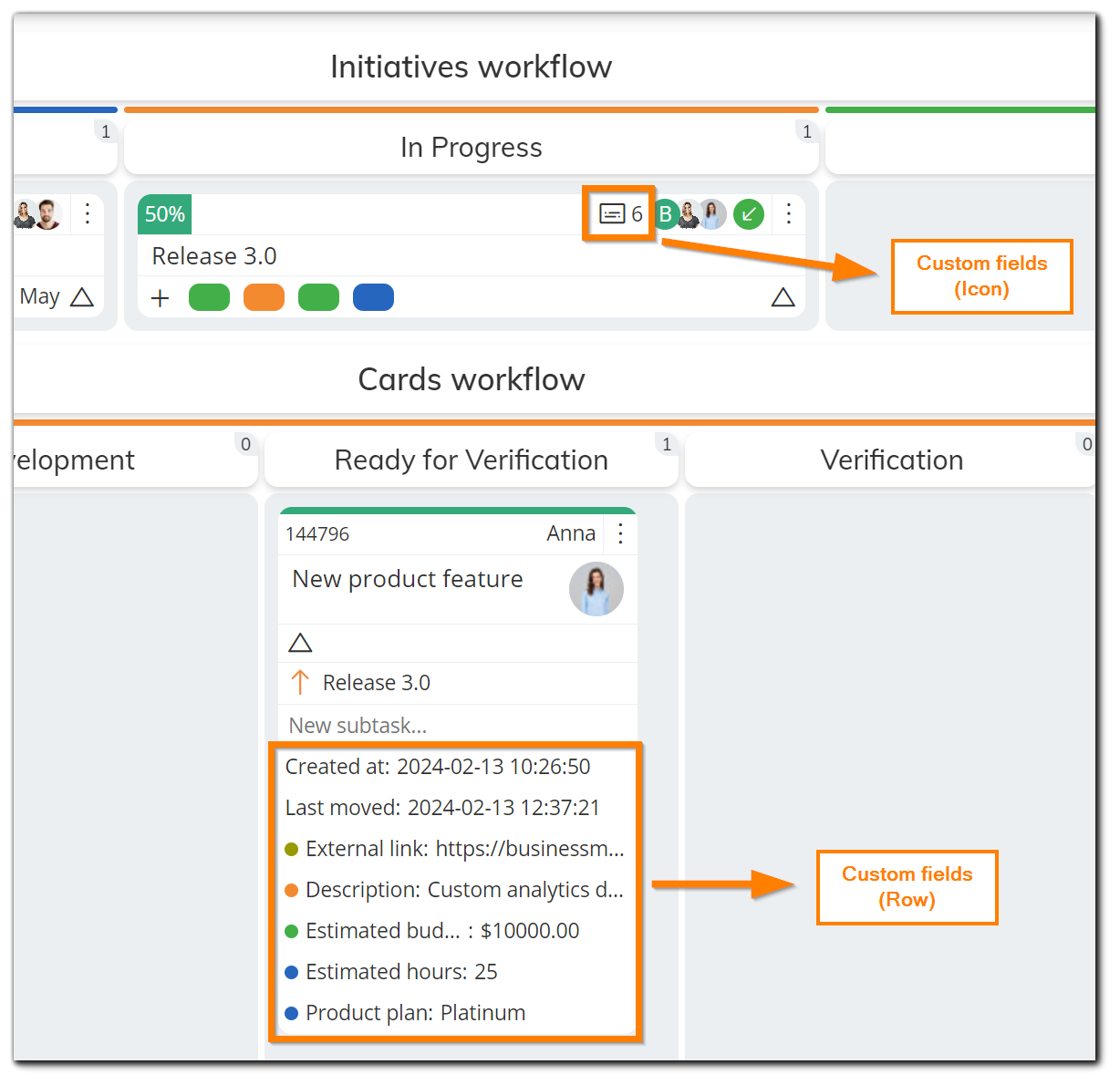Click the orange child card chip
The width and height of the screenshot is (1120, 1085).
tap(264, 298)
